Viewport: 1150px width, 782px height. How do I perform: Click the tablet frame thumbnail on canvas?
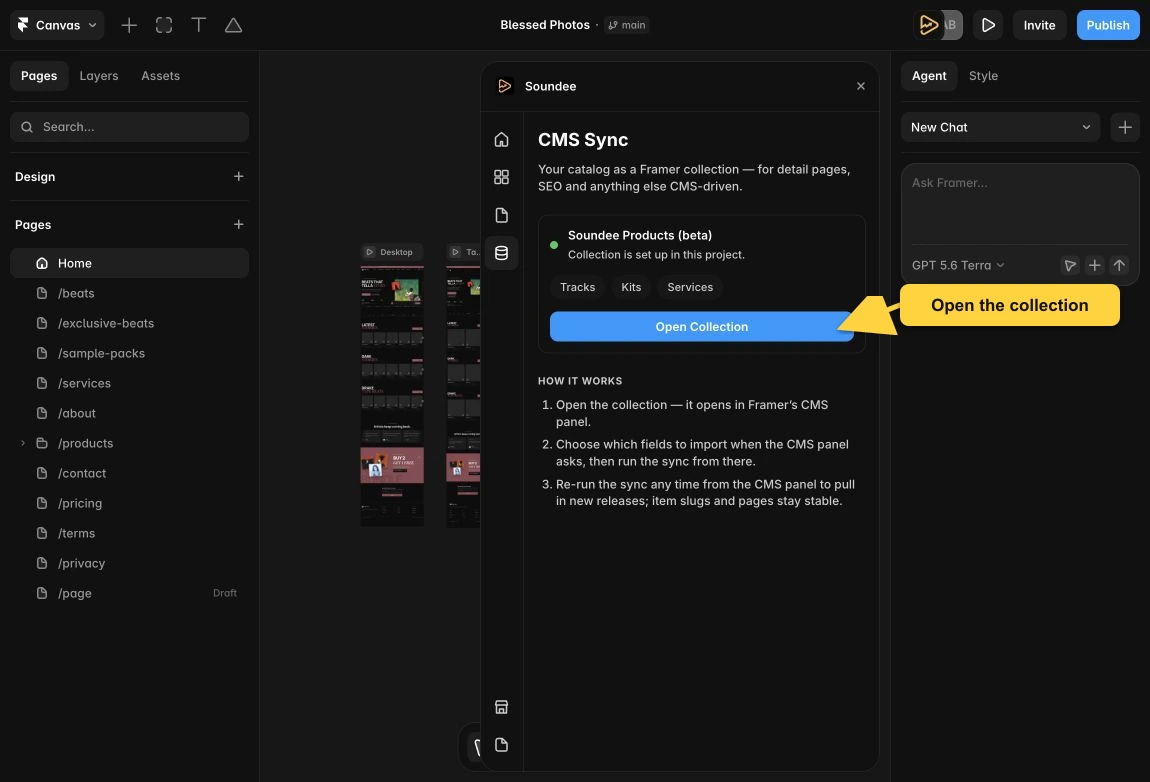click(463, 396)
